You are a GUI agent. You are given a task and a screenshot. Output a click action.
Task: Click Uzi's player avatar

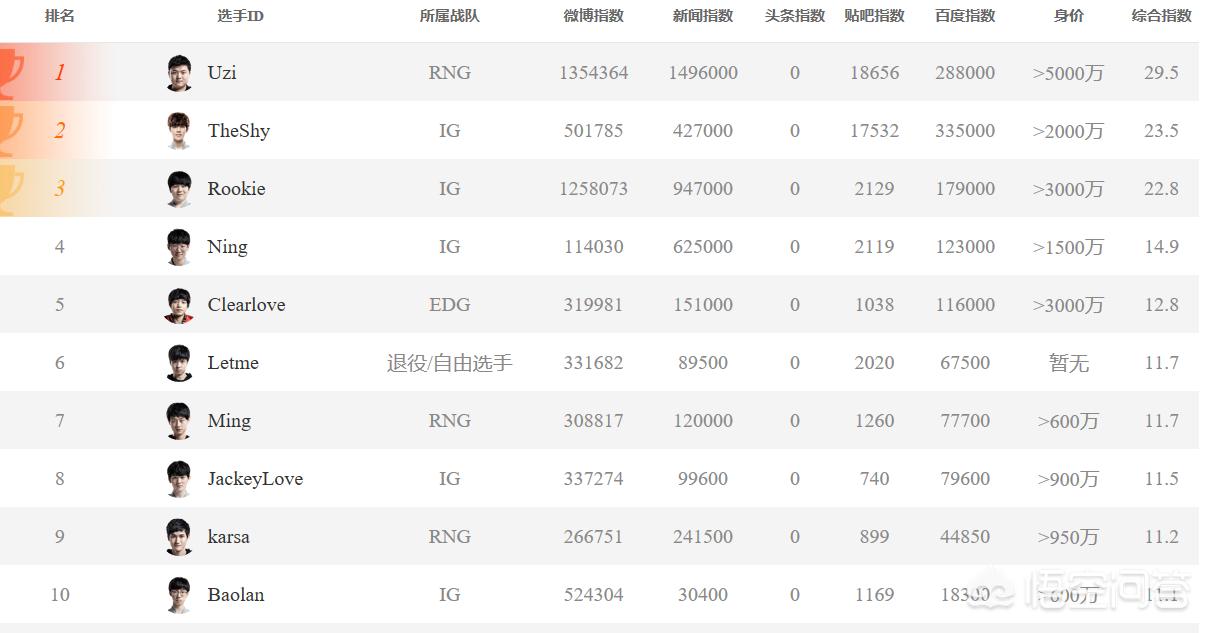click(x=179, y=73)
